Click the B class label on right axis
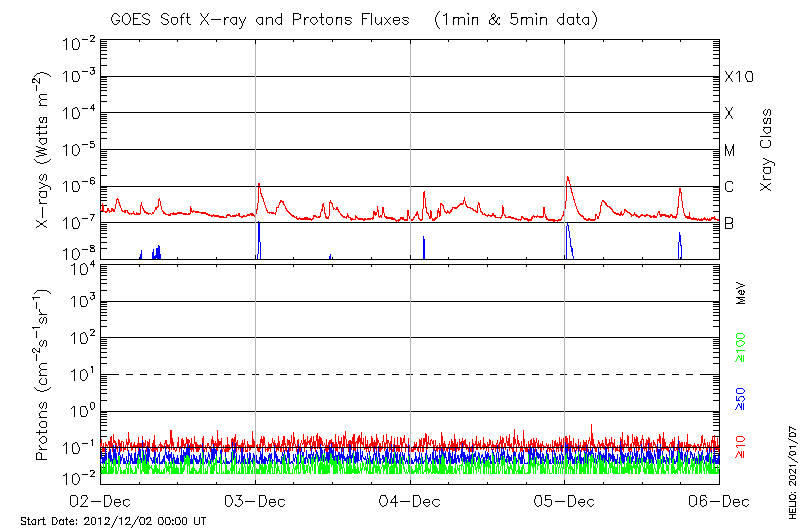Screen dimensions: 800x530 729,223
